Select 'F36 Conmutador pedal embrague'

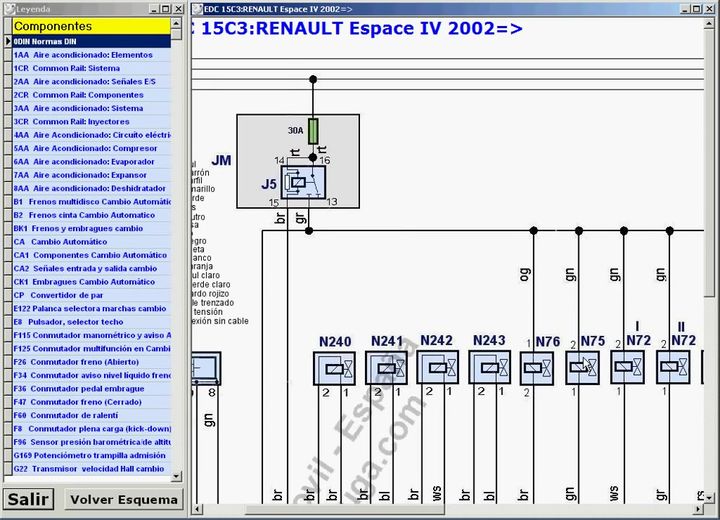(x=91, y=388)
